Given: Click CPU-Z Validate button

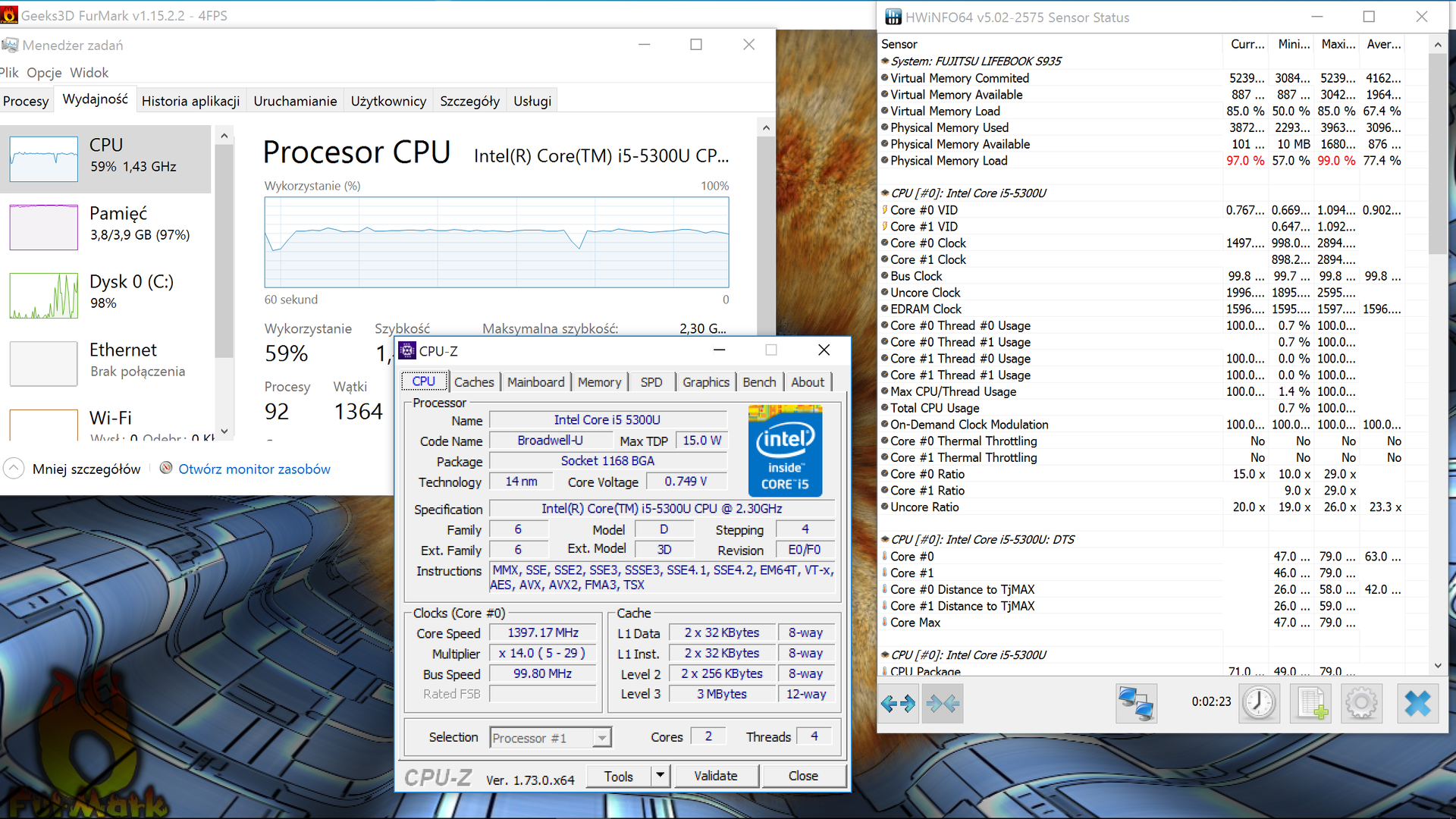Looking at the screenshot, I should (x=716, y=776).
